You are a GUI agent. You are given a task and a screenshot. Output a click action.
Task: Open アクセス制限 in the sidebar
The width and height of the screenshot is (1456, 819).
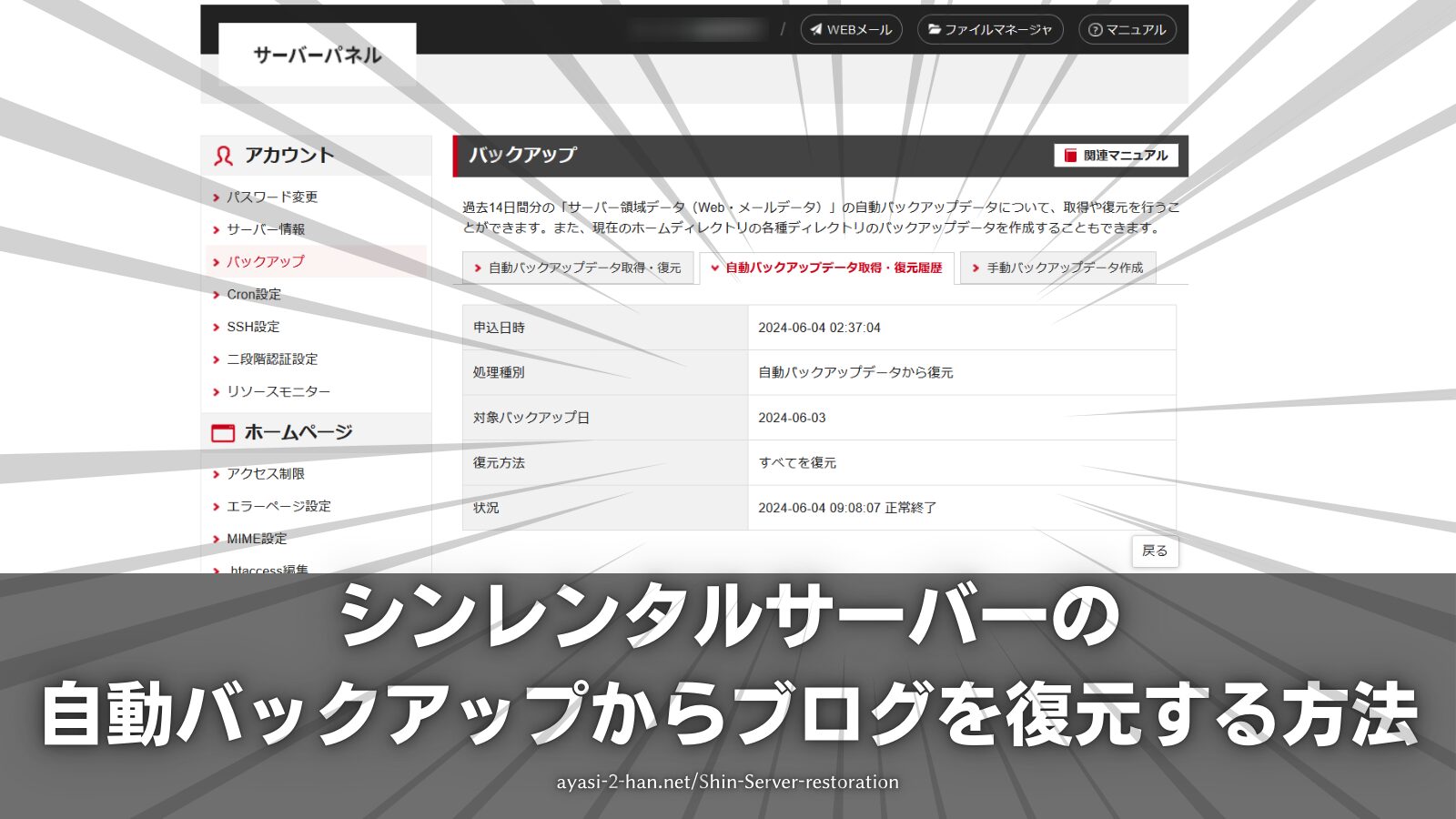266,473
